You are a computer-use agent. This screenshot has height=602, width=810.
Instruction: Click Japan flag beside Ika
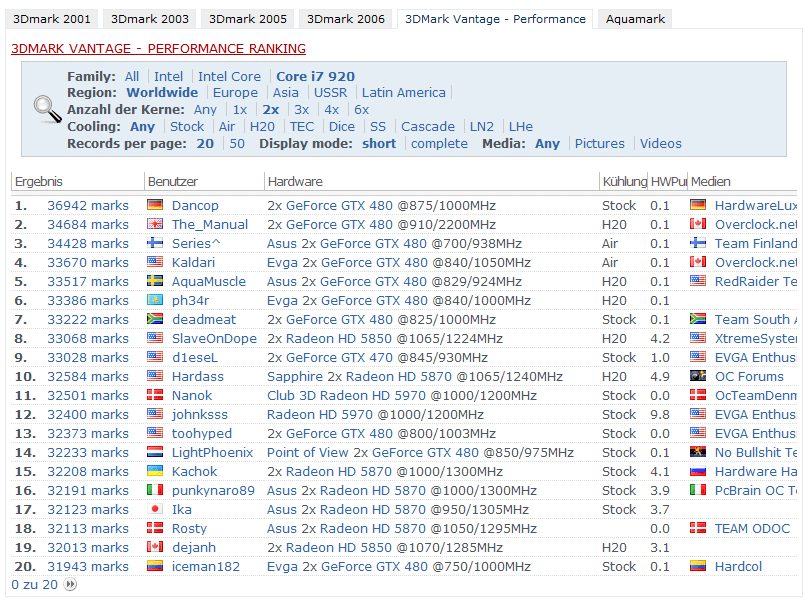click(155, 509)
